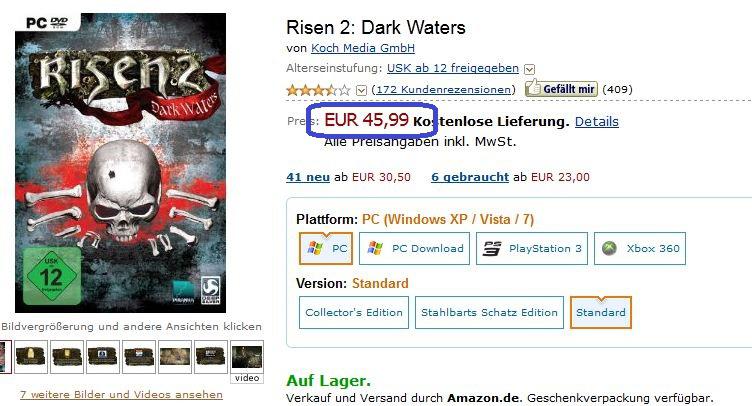
Task: Expand the age rating dropdown arrow
Action: click(x=529, y=70)
